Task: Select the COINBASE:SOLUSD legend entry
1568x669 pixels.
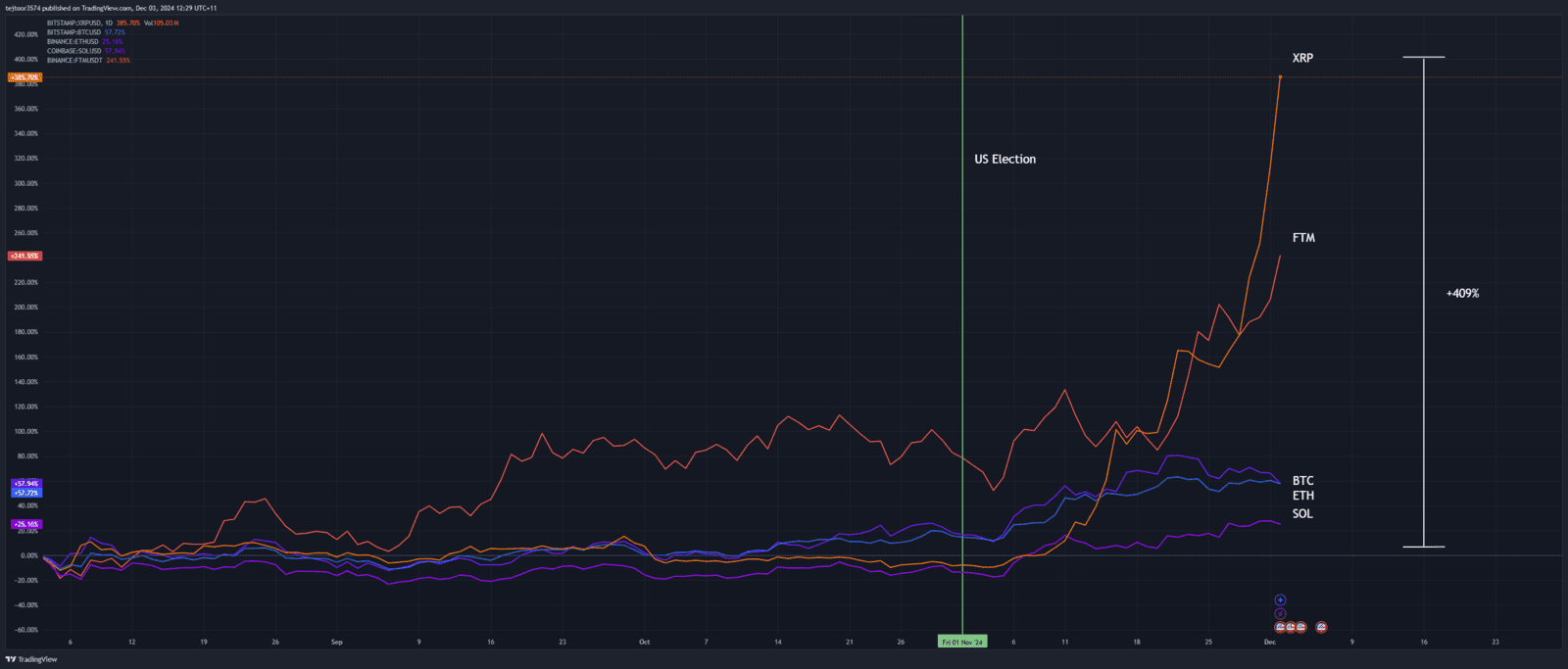Action: [73, 51]
